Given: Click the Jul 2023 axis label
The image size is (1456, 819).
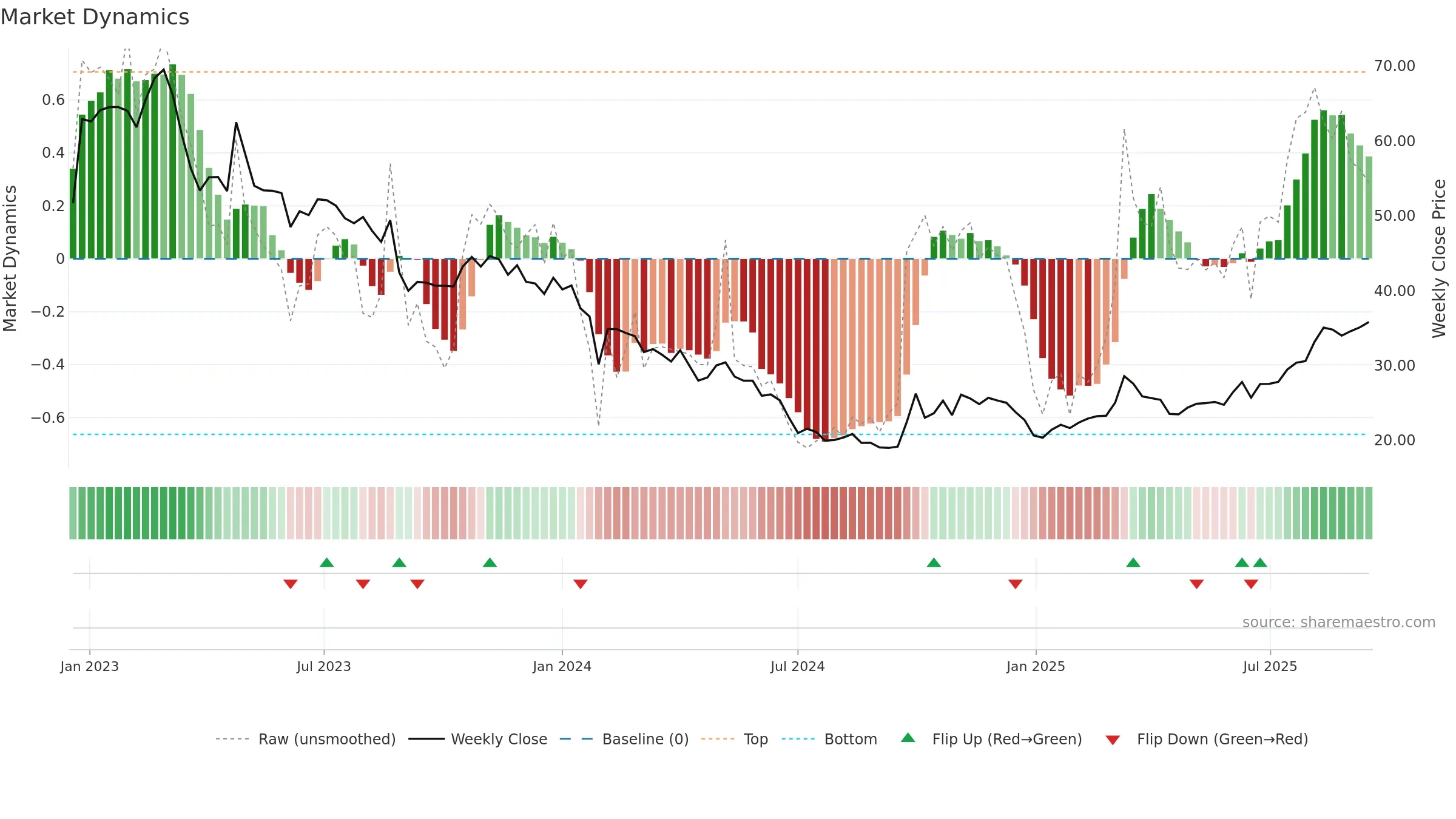Looking at the screenshot, I should click(324, 666).
